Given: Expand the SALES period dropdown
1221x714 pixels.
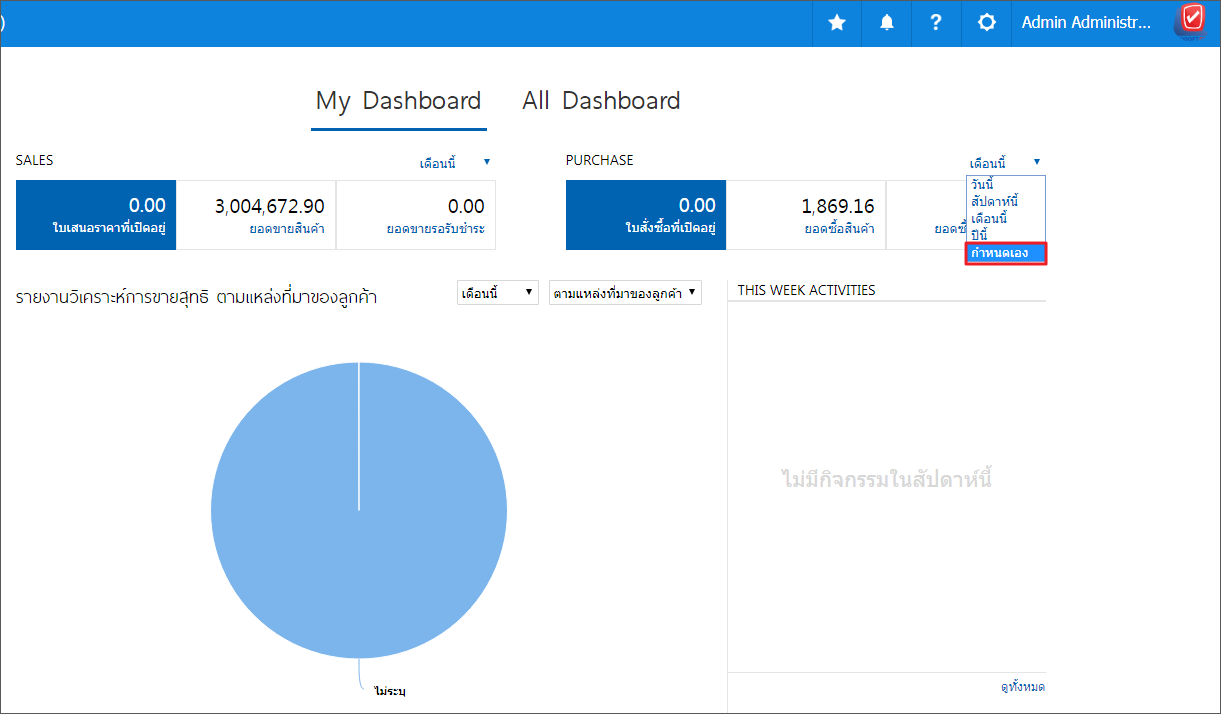Looking at the screenshot, I should coord(455,163).
